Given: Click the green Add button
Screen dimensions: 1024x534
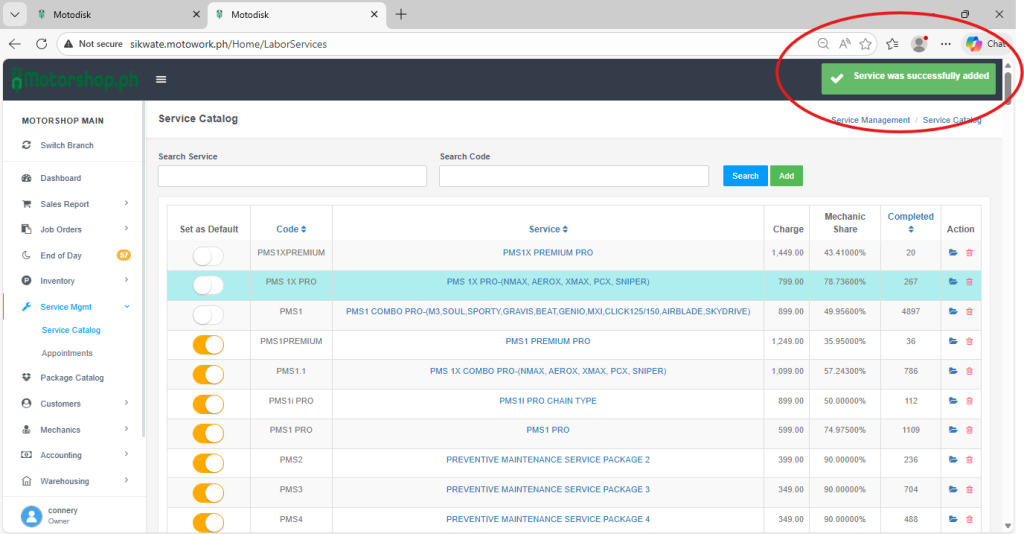Looking at the screenshot, I should click(786, 176).
